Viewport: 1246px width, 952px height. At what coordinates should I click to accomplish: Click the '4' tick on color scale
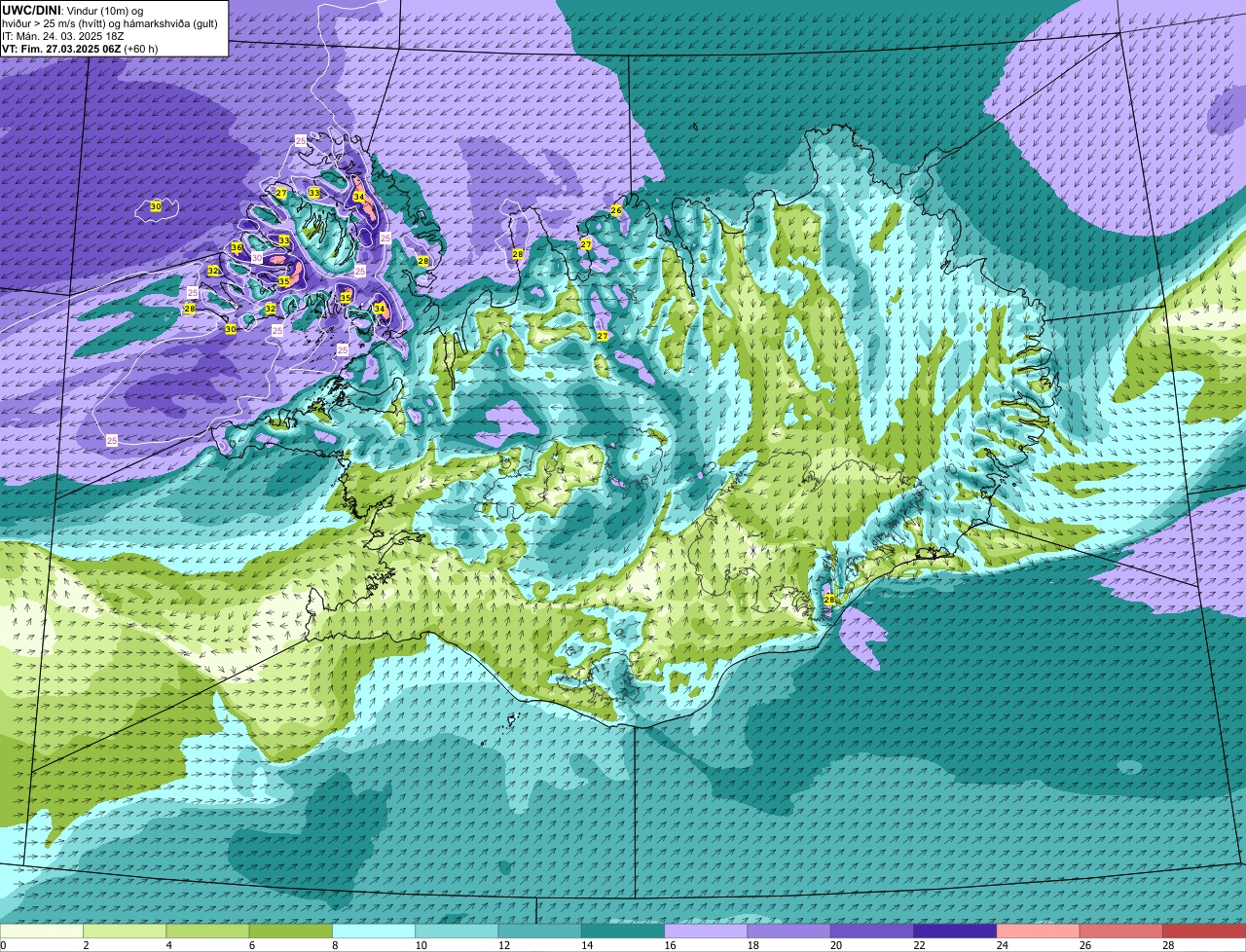[x=168, y=945]
